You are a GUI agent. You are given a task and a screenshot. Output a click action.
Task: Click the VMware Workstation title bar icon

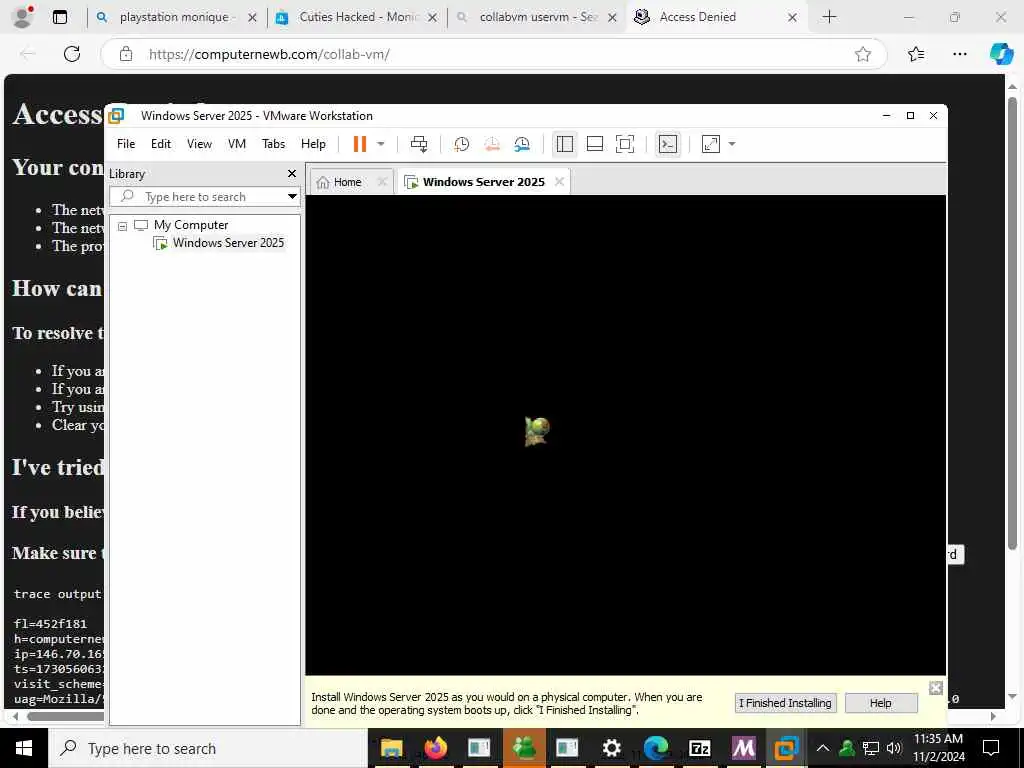click(117, 116)
